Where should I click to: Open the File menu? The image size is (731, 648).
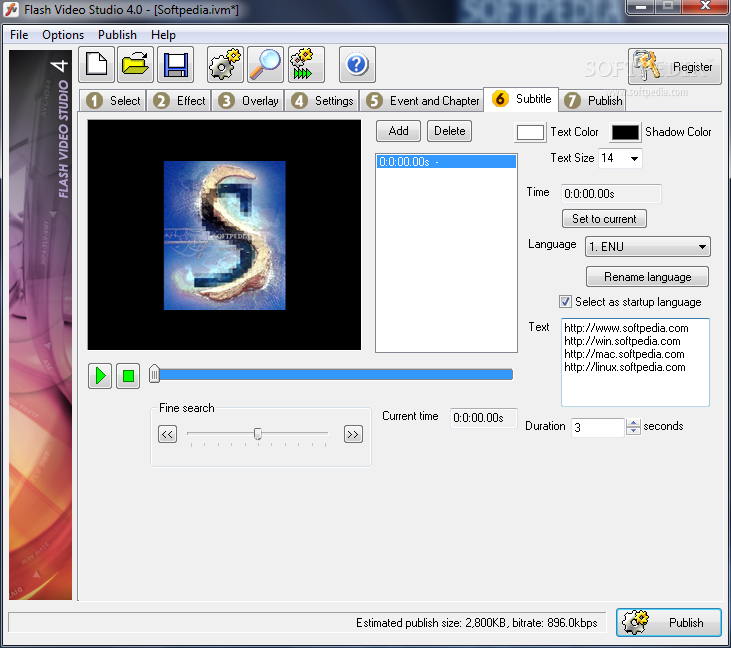19,35
